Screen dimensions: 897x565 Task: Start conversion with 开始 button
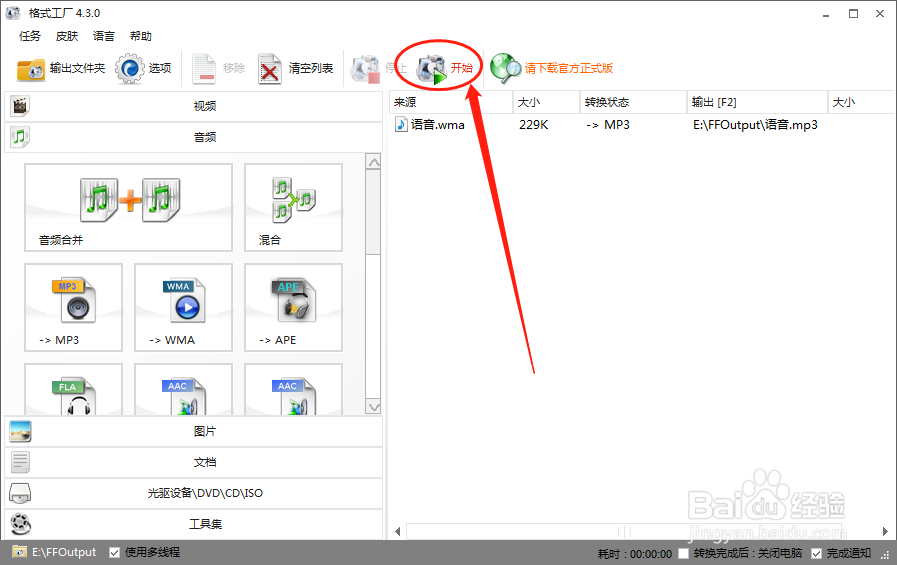[444, 69]
